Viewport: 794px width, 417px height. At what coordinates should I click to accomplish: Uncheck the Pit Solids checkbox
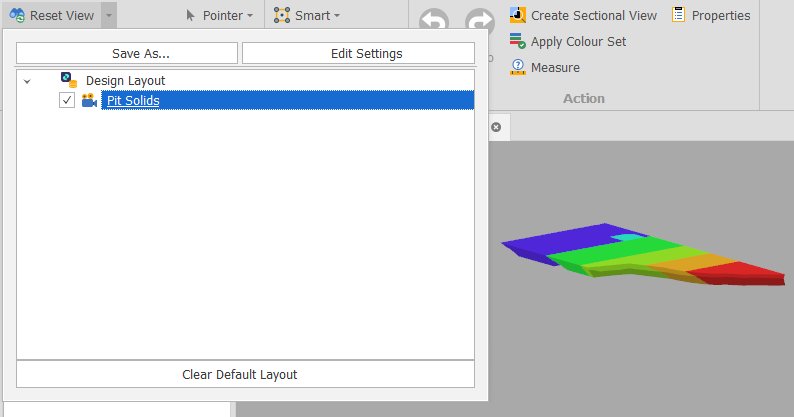coord(67,100)
